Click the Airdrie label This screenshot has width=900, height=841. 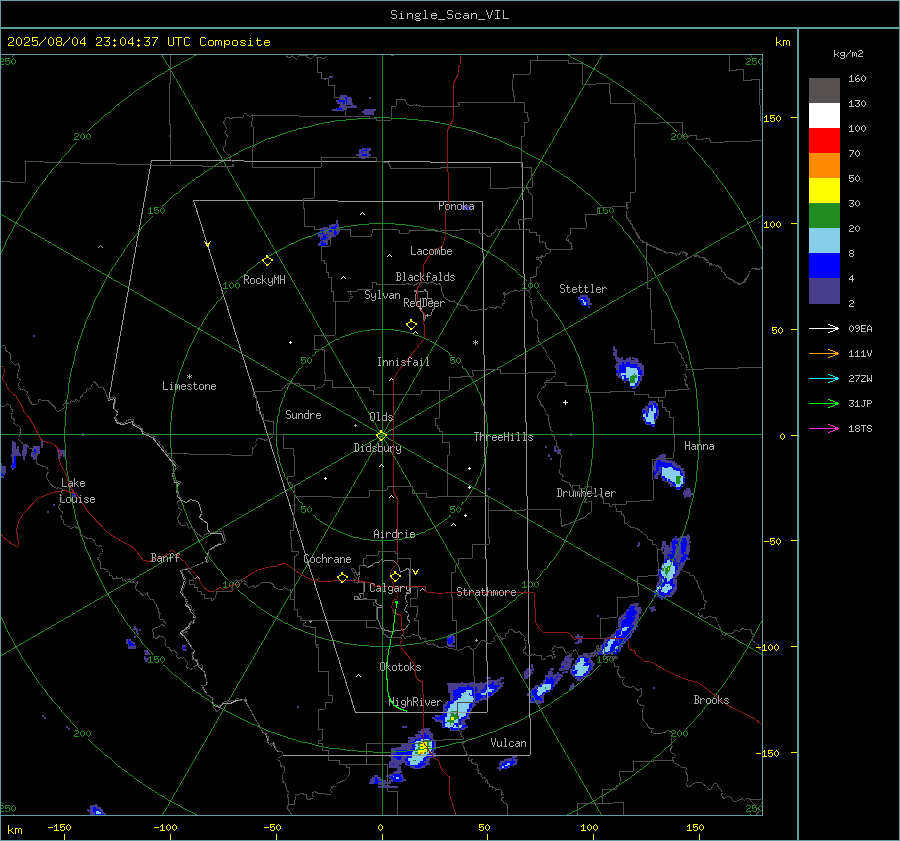click(x=394, y=534)
